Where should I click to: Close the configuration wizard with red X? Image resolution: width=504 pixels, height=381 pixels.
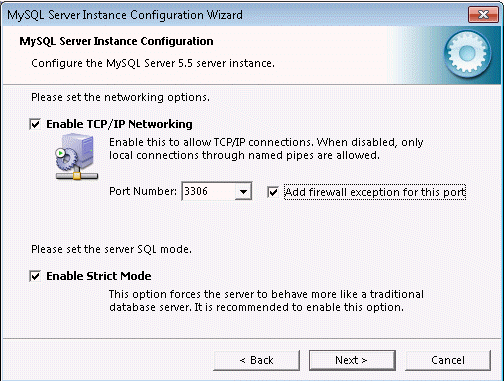point(483,14)
